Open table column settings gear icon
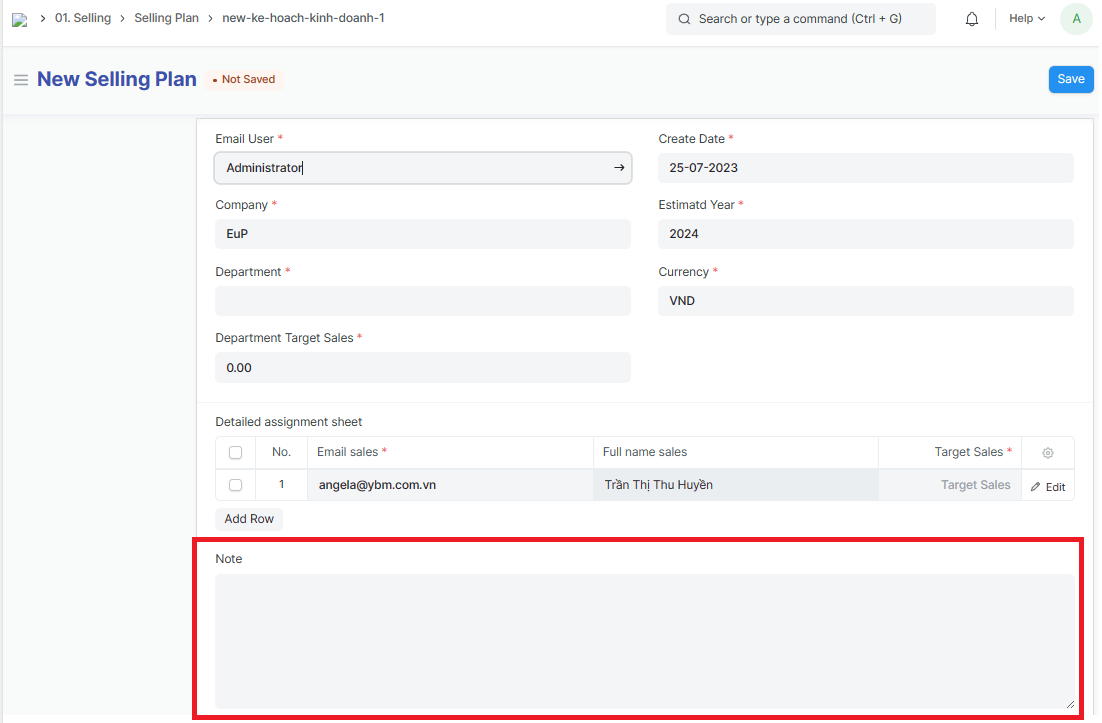 click(x=1047, y=453)
